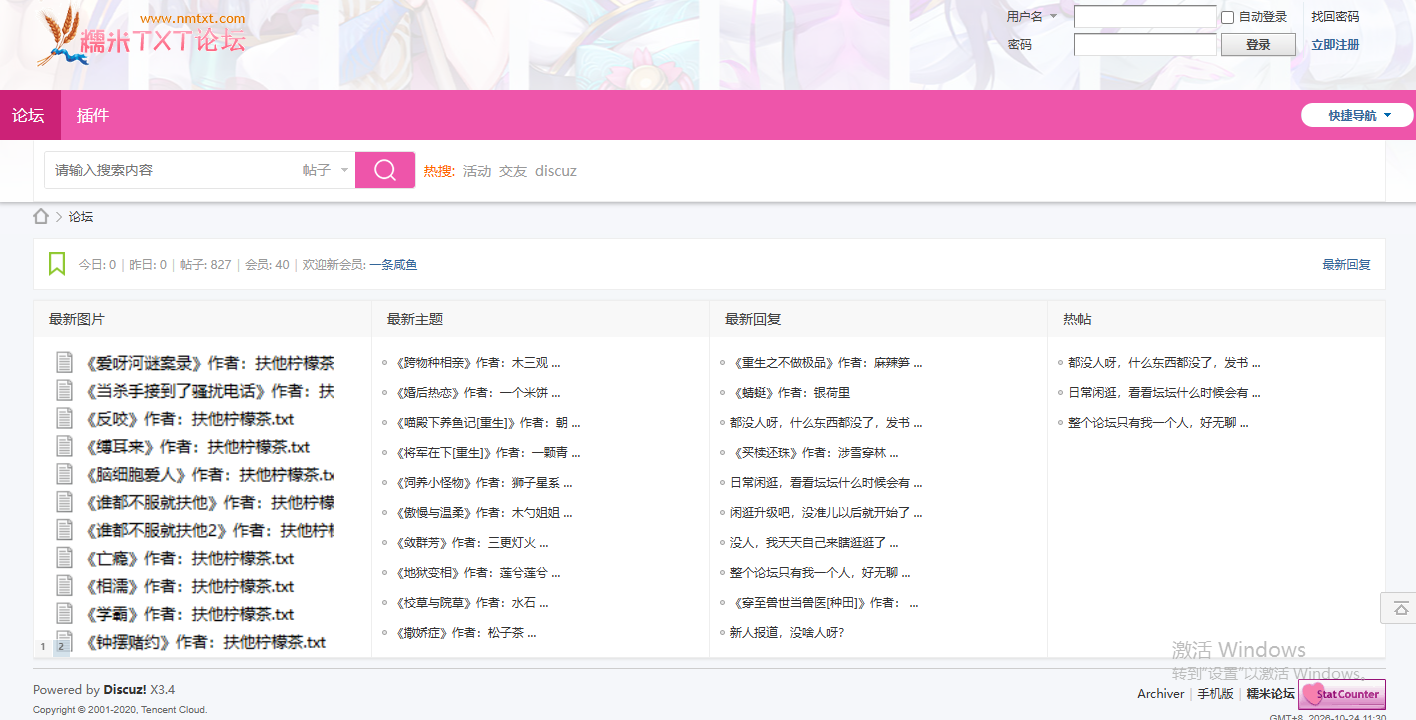Click file icon beside 《相濡》
Image resolution: width=1416 pixels, height=720 pixels.
pos(65,586)
